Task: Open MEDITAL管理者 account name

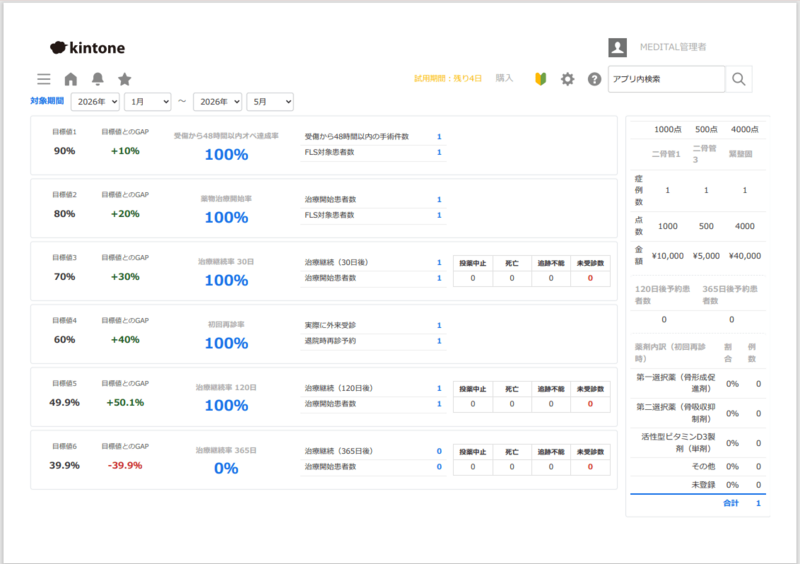Action: pyautogui.click(x=673, y=47)
